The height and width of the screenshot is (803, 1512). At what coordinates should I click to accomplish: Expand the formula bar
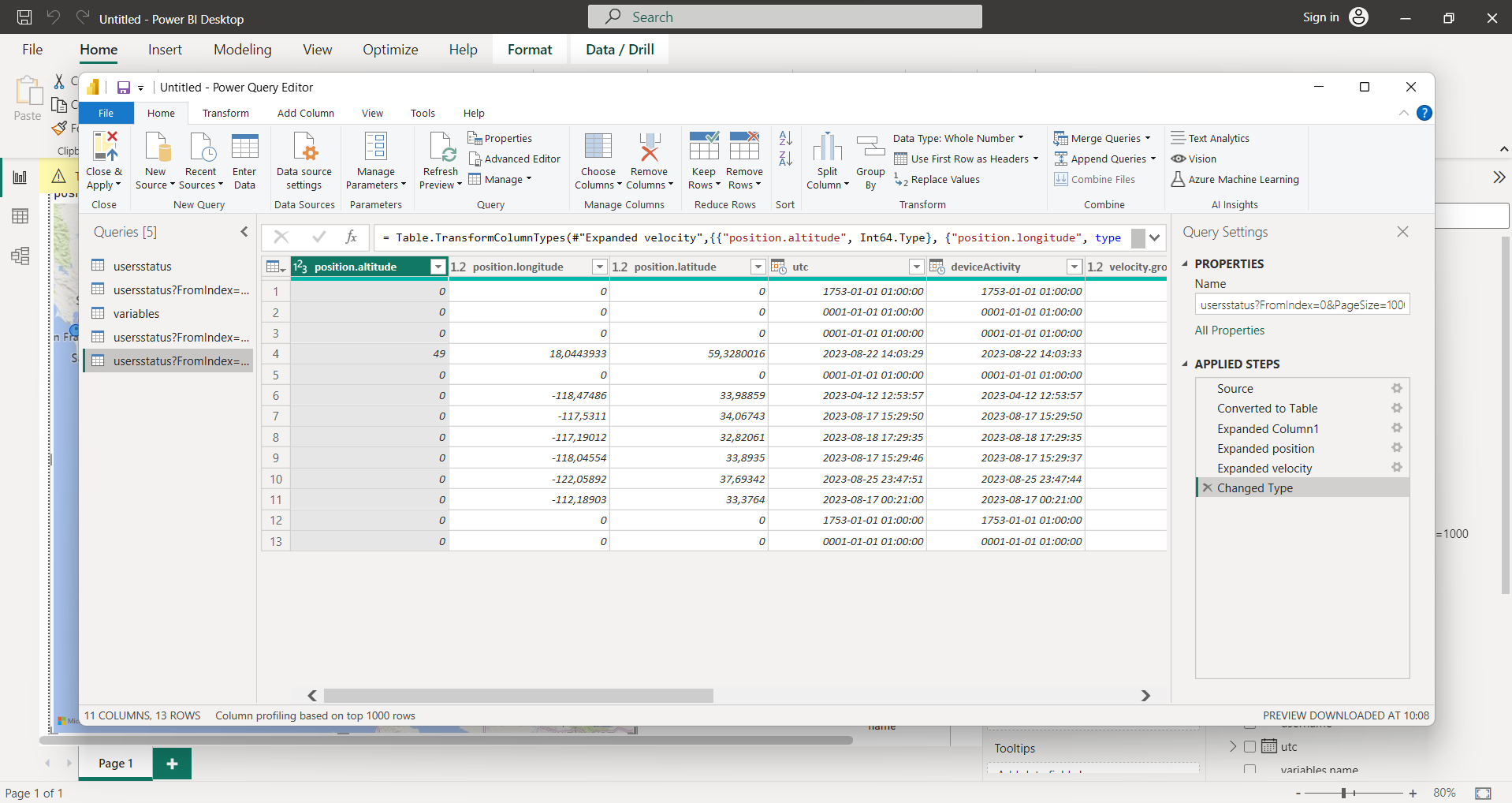coord(1154,237)
